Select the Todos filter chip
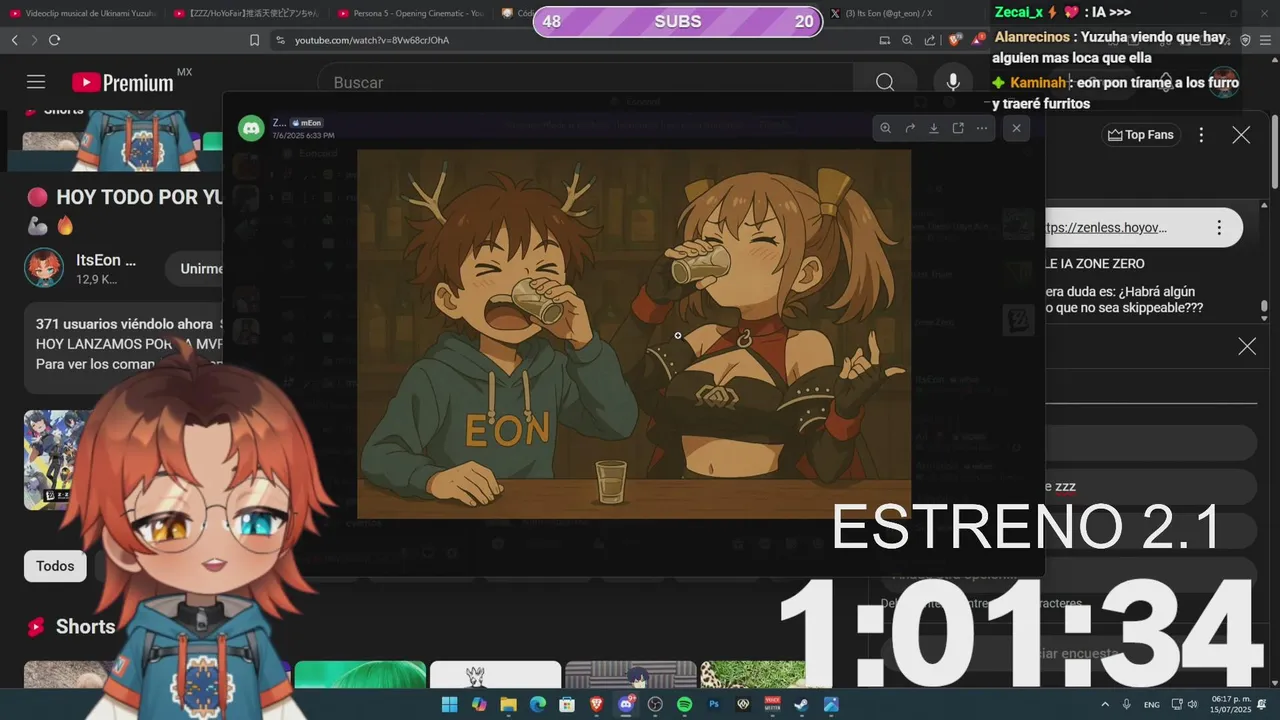The height and width of the screenshot is (720, 1280). coord(55,566)
